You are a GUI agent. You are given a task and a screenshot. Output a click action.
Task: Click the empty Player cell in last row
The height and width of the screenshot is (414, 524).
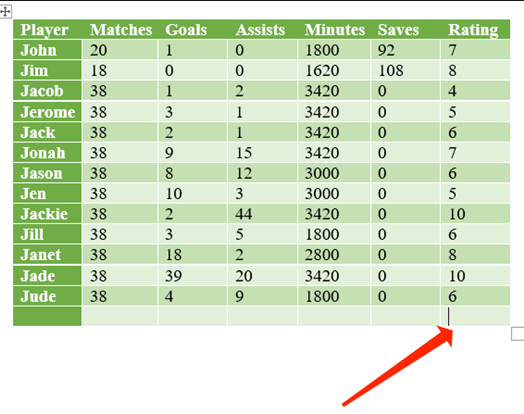47,316
